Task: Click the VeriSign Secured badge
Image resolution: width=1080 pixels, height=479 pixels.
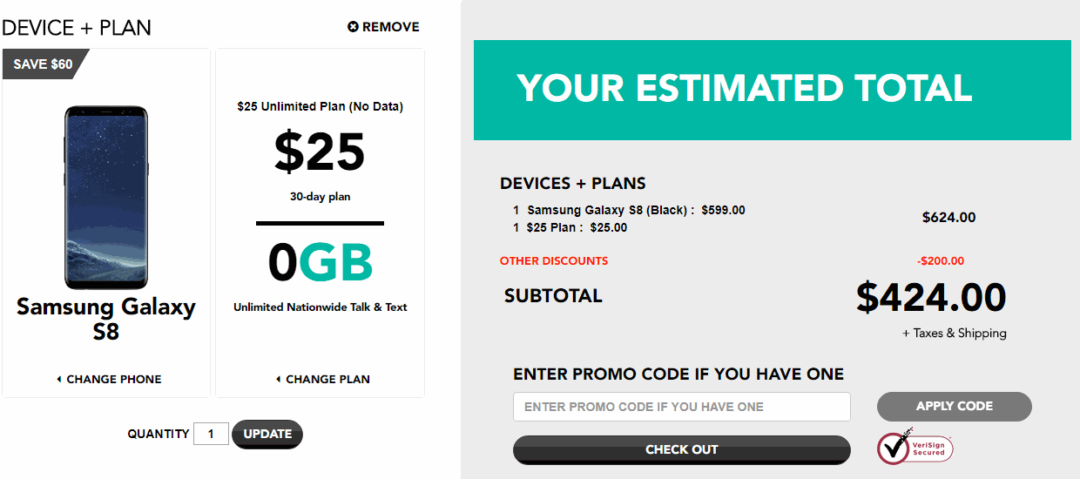Action: click(915, 445)
